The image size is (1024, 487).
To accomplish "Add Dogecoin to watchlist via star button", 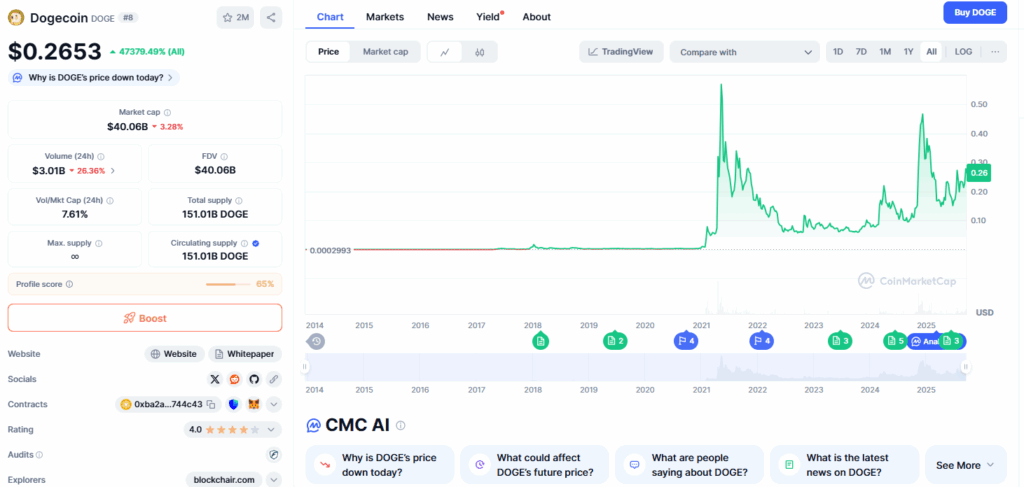I will point(235,18).
